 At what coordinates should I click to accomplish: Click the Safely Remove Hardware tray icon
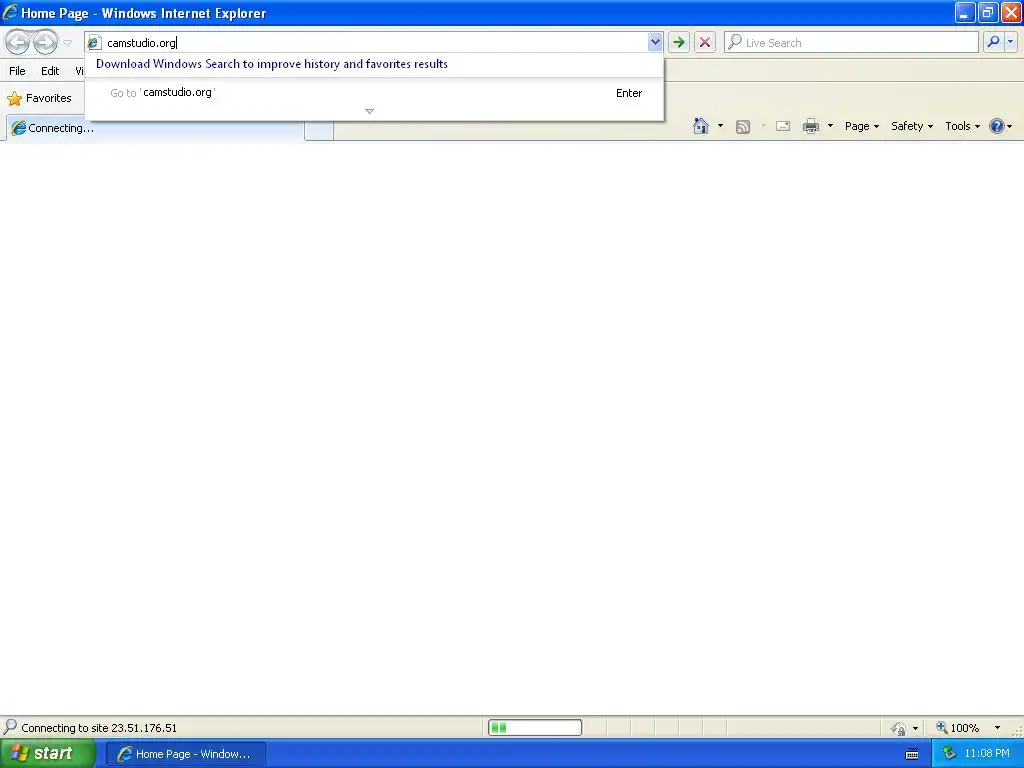(949, 754)
